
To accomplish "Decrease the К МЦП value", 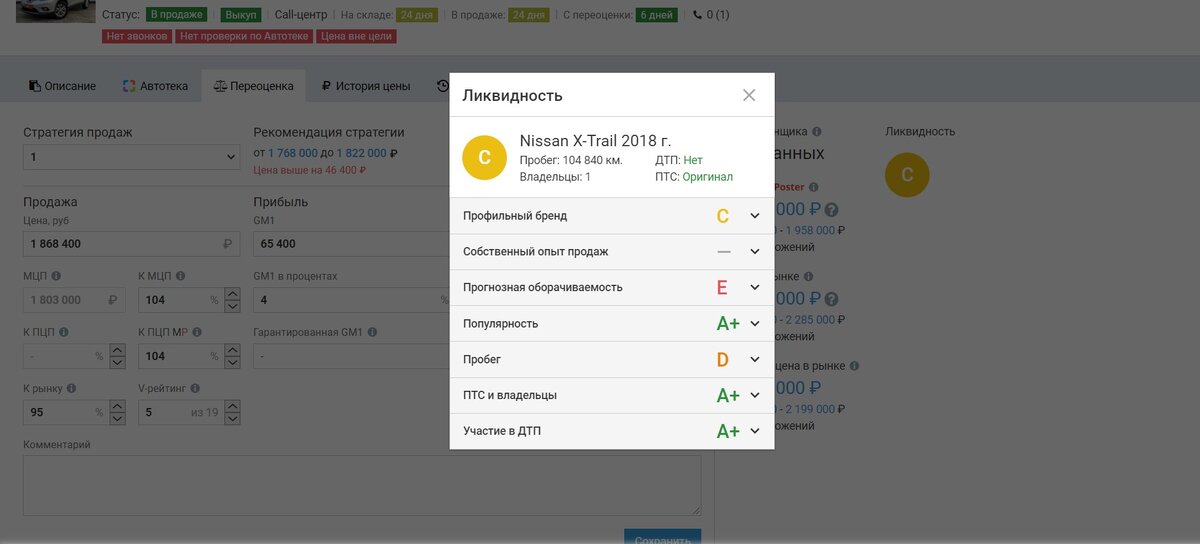I will 232,306.
